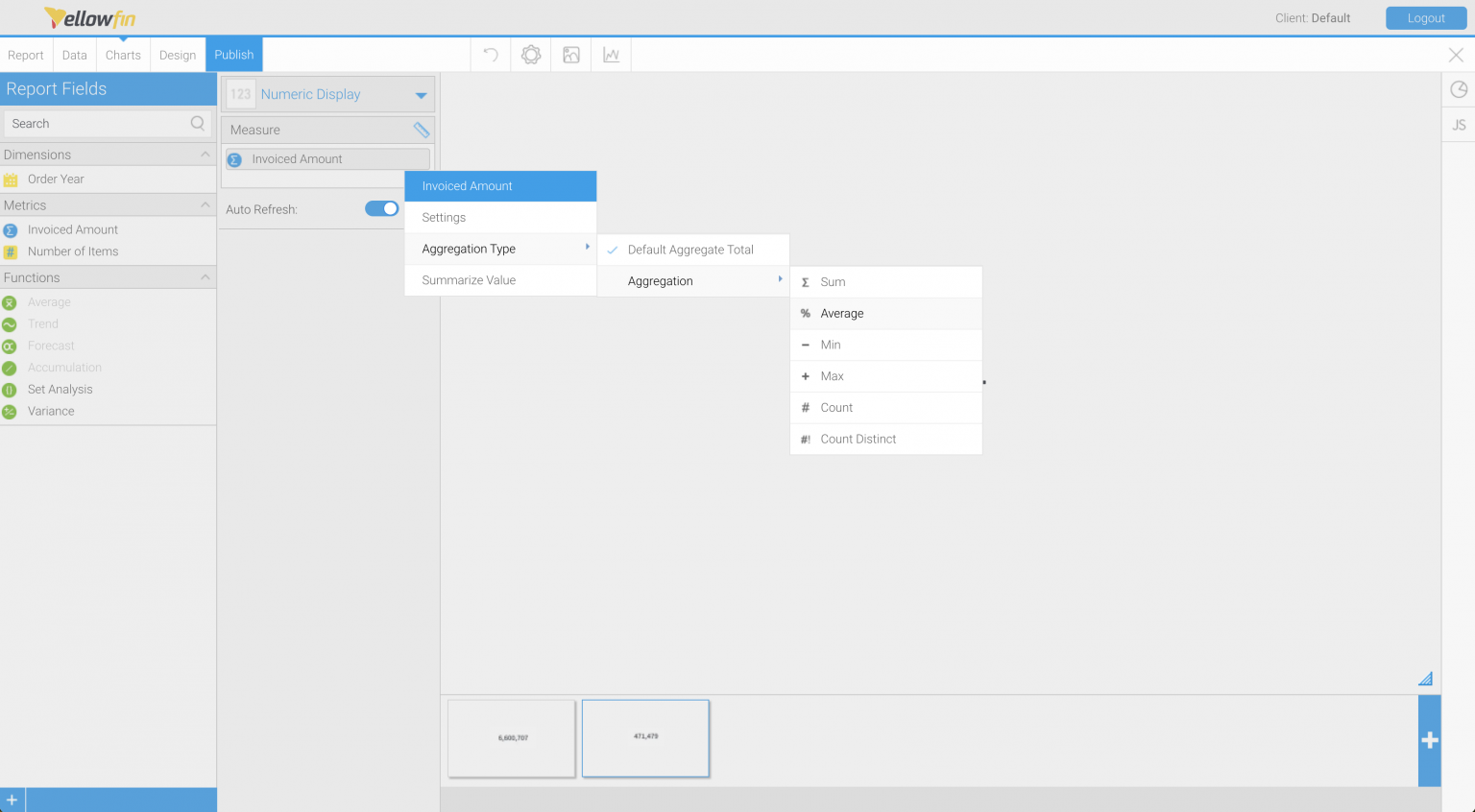
Task: Click the chart resize handle triangle
Action: click(x=1427, y=678)
